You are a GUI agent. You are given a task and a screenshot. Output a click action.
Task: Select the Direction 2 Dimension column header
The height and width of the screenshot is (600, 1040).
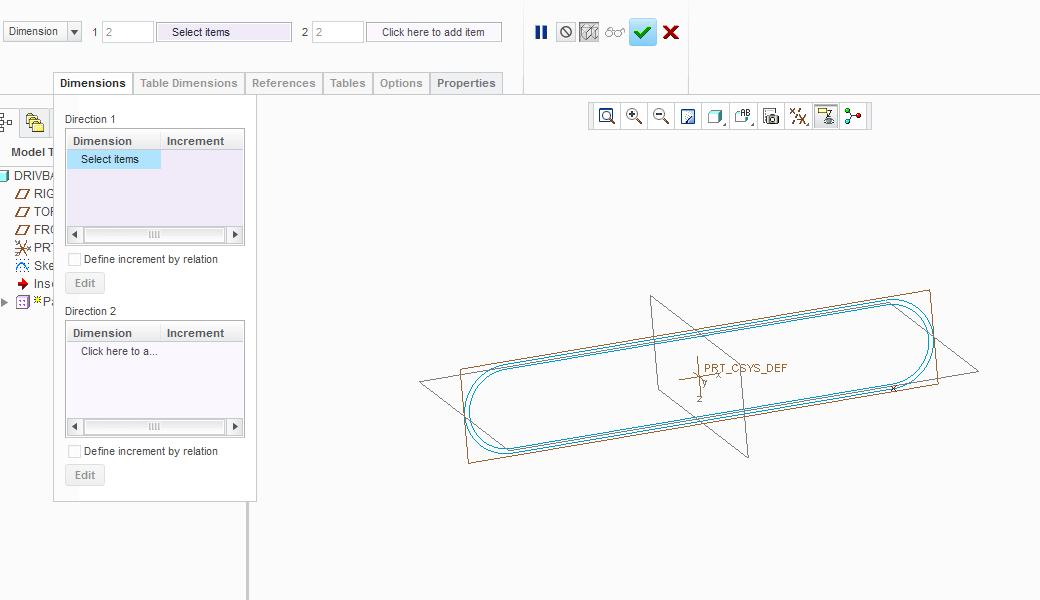tap(113, 333)
